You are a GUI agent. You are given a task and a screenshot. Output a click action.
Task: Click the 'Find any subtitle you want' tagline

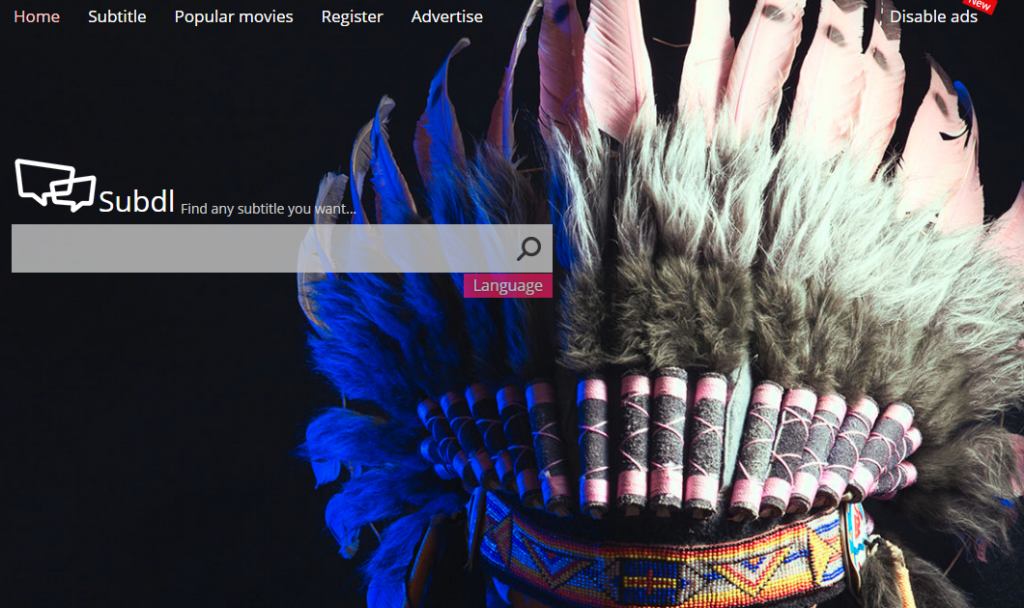click(x=268, y=209)
